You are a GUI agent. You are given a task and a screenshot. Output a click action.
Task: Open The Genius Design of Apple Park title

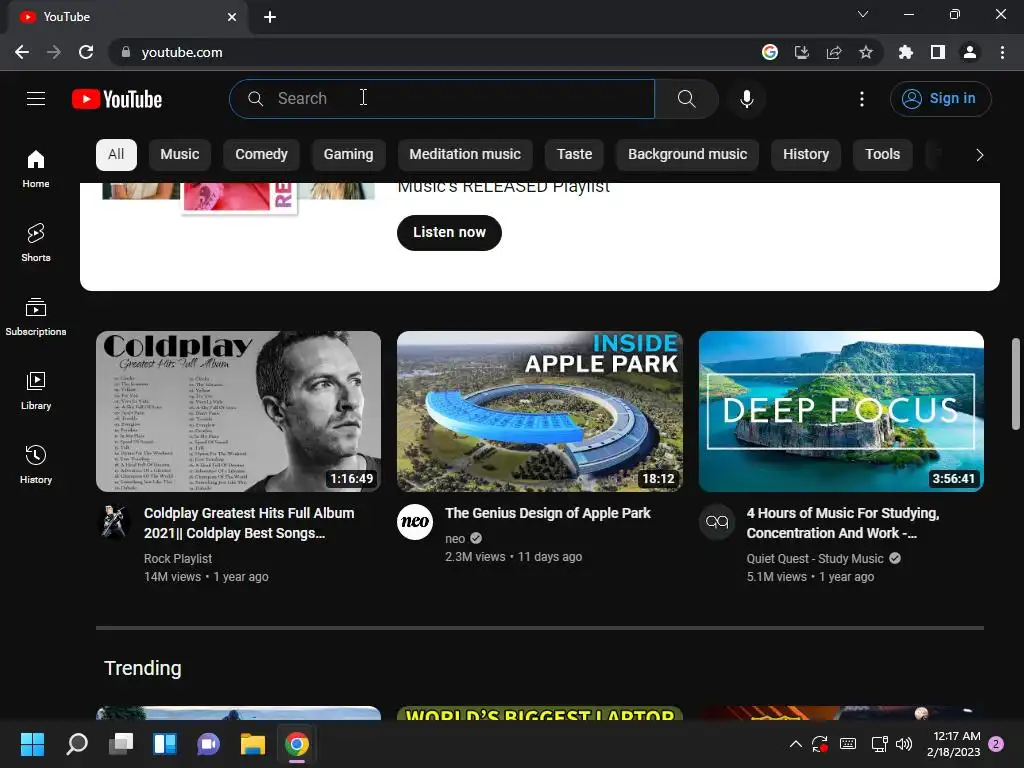(x=548, y=513)
